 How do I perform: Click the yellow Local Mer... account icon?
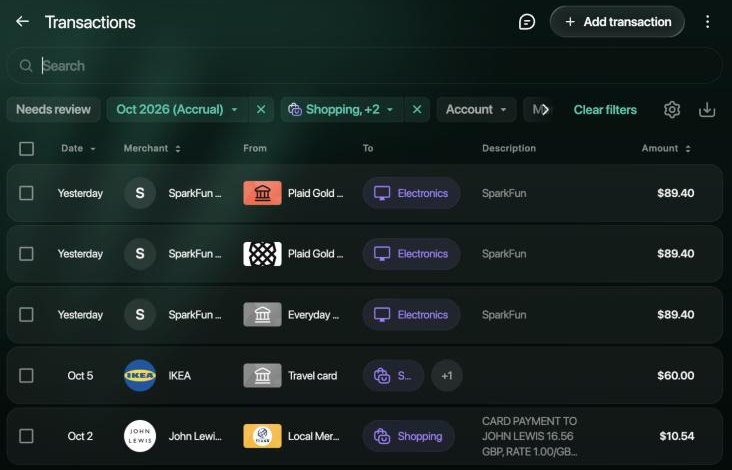pos(262,436)
